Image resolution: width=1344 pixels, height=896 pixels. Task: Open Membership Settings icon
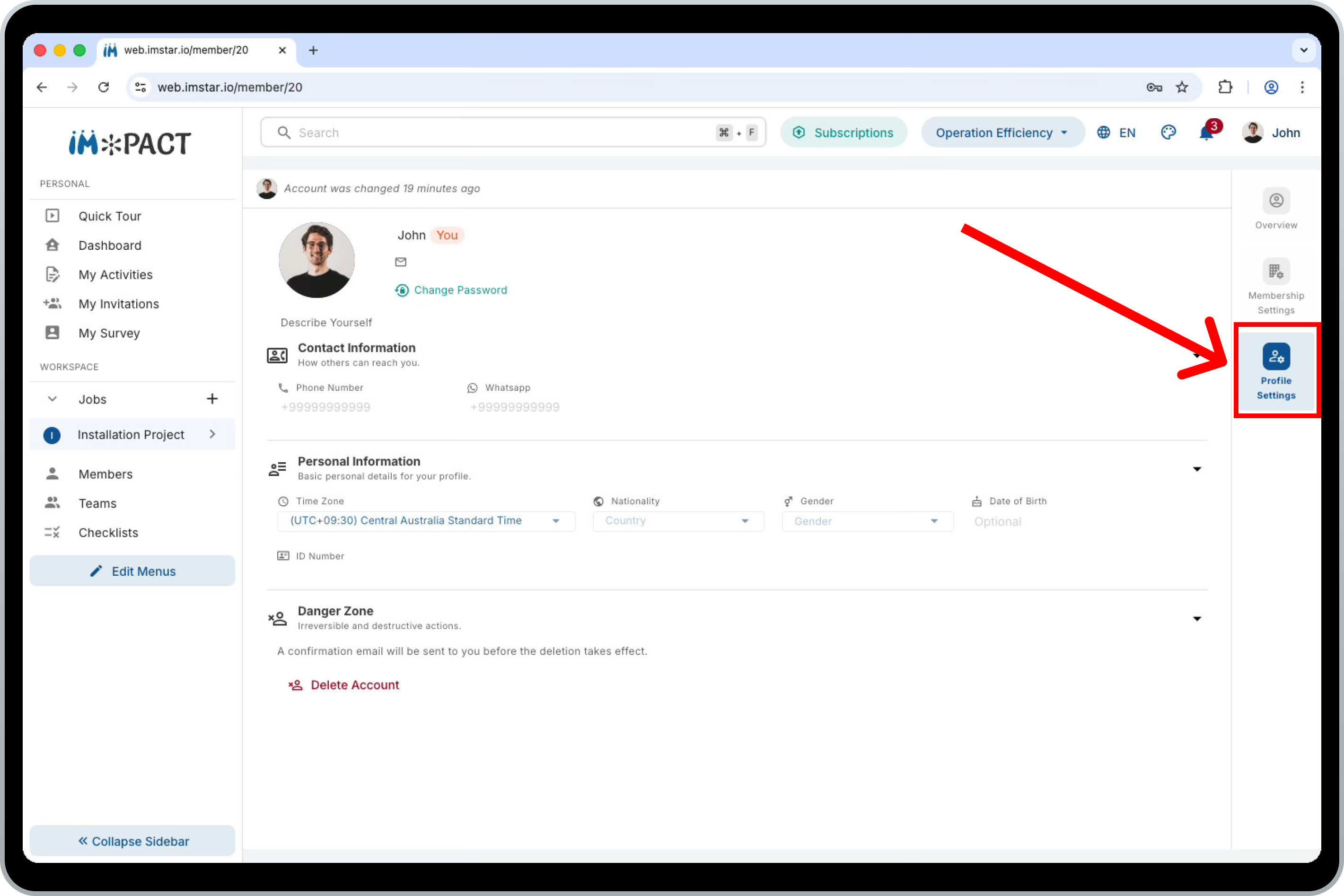[1275, 272]
